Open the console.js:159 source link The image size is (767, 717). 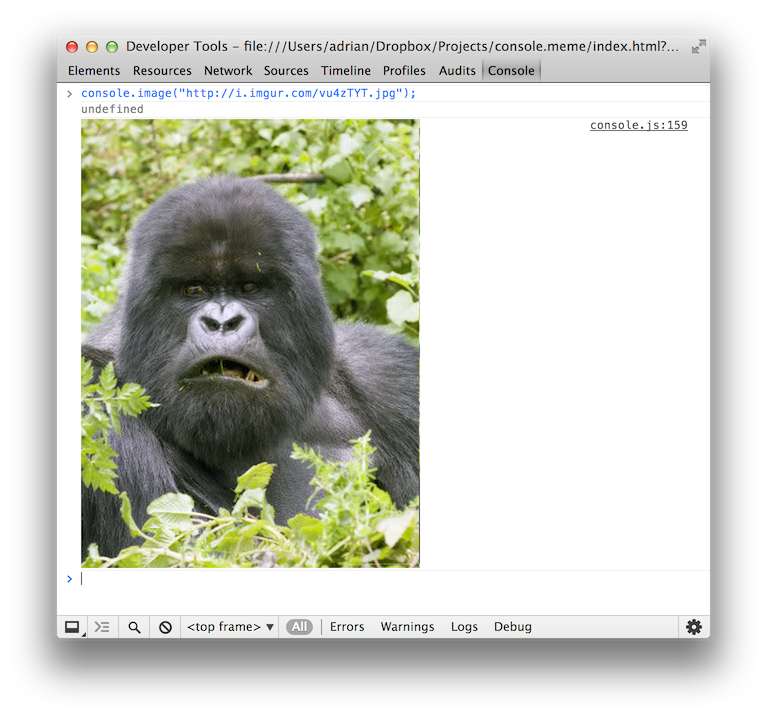pyautogui.click(x=638, y=126)
